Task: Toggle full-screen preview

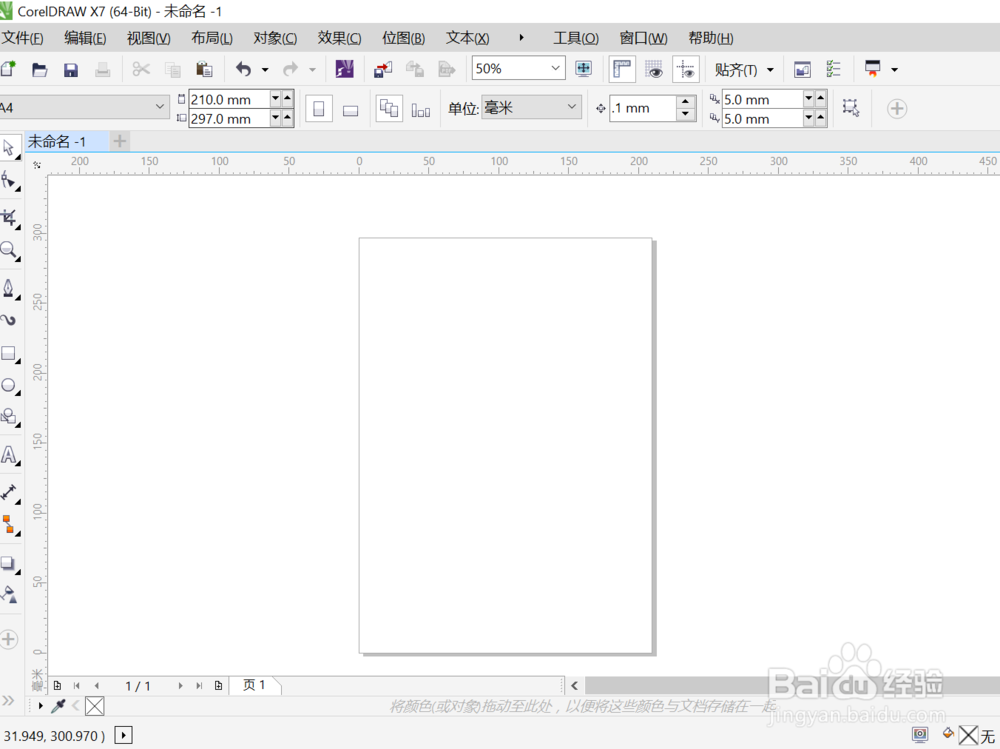Action: coord(584,69)
